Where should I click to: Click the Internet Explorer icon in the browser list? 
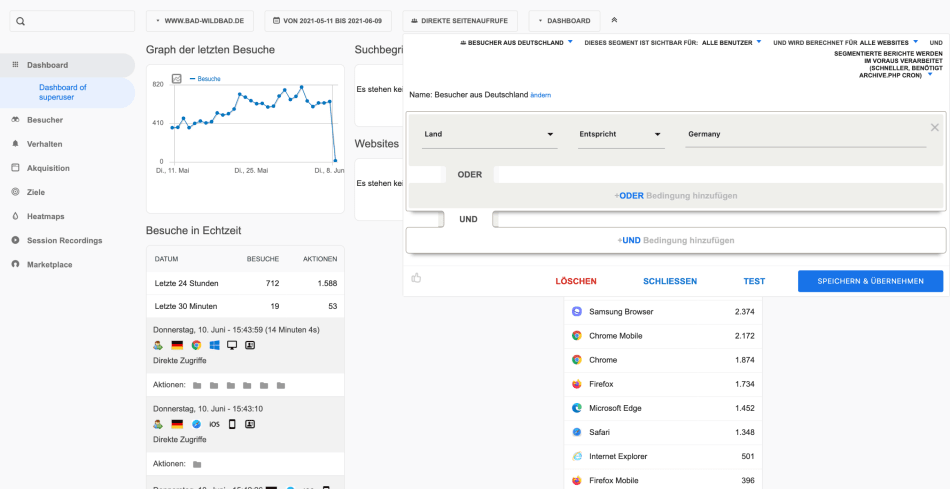point(577,456)
